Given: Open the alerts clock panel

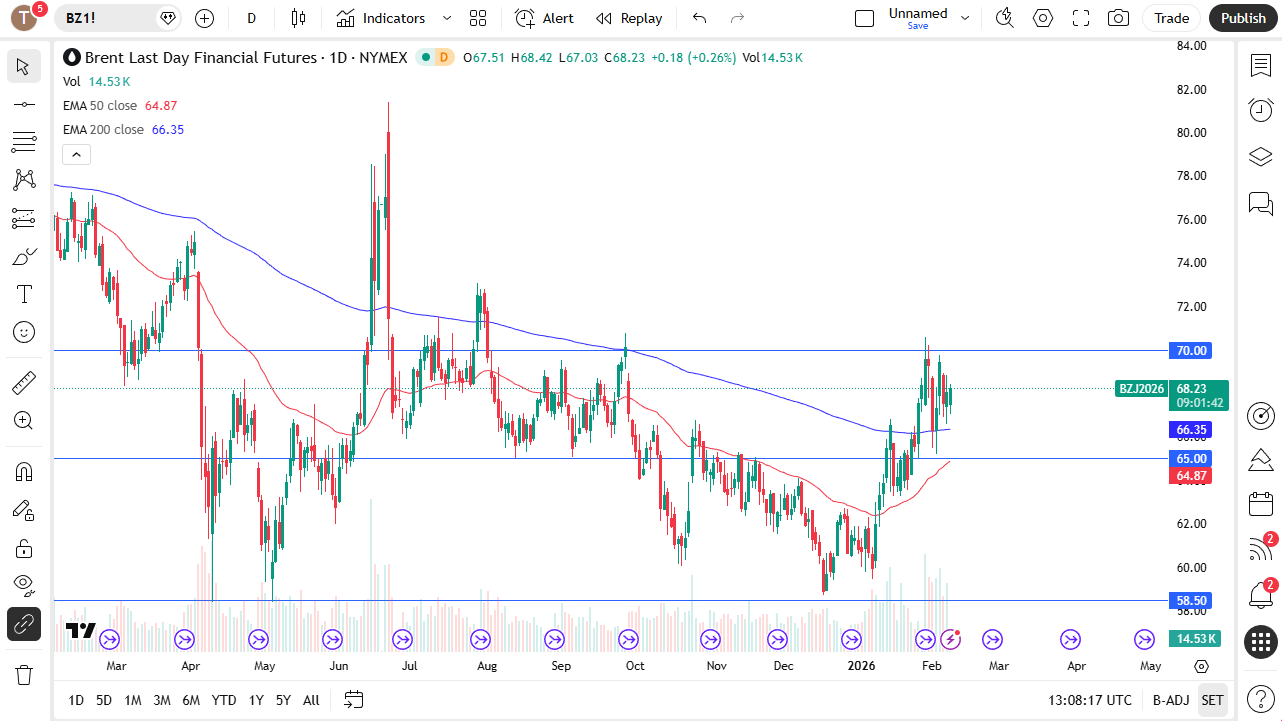Looking at the screenshot, I should [x=1261, y=110].
